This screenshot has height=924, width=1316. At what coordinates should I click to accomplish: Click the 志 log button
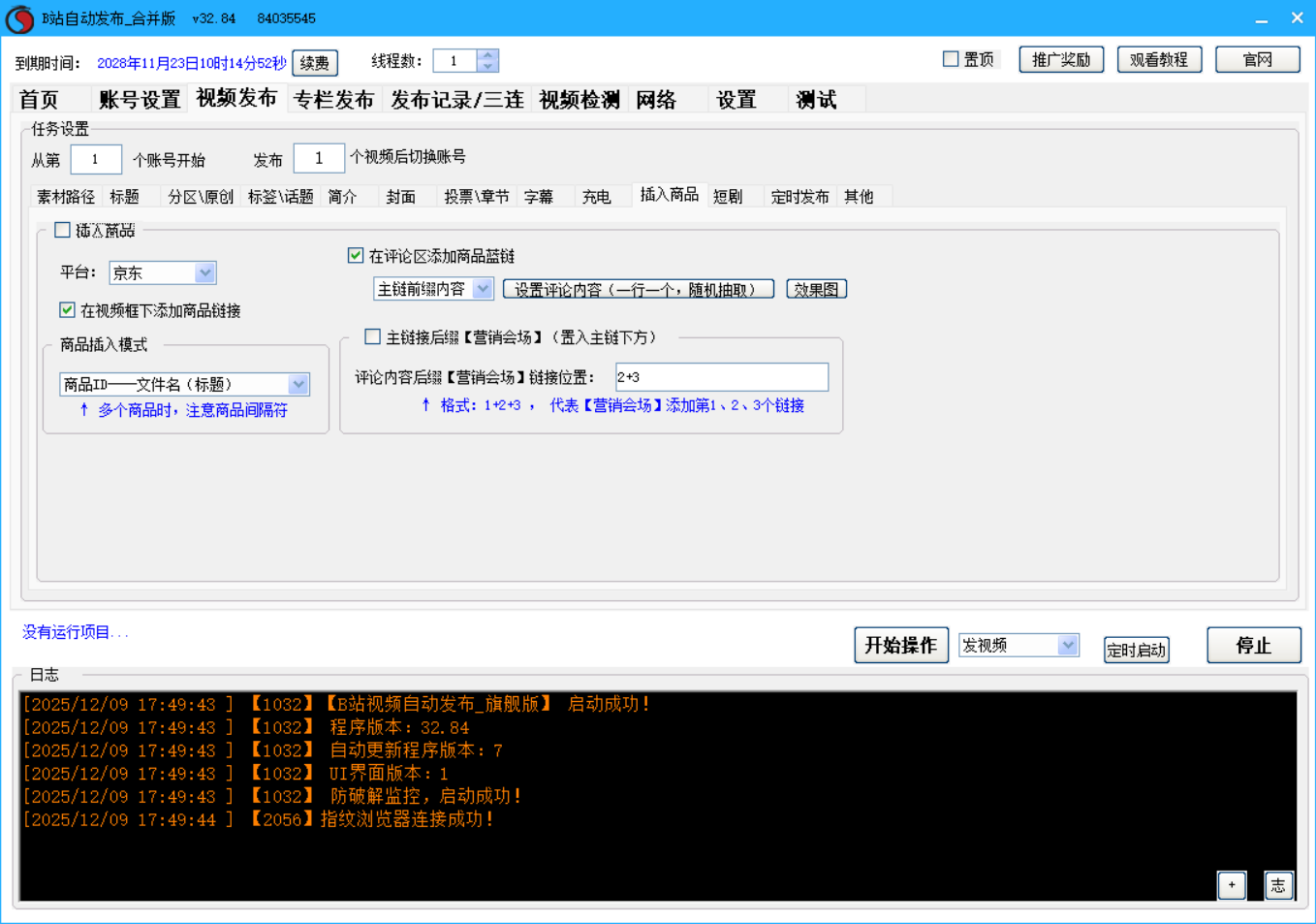click(1278, 884)
